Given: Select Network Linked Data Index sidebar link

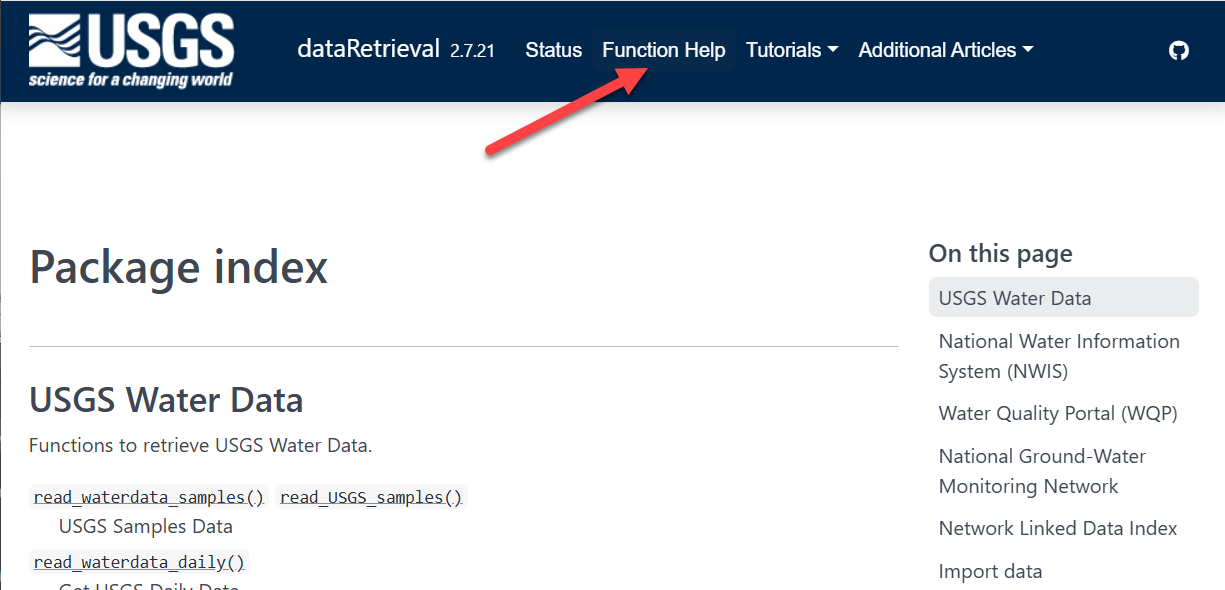Looking at the screenshot, I should (x=1057, y=528).
